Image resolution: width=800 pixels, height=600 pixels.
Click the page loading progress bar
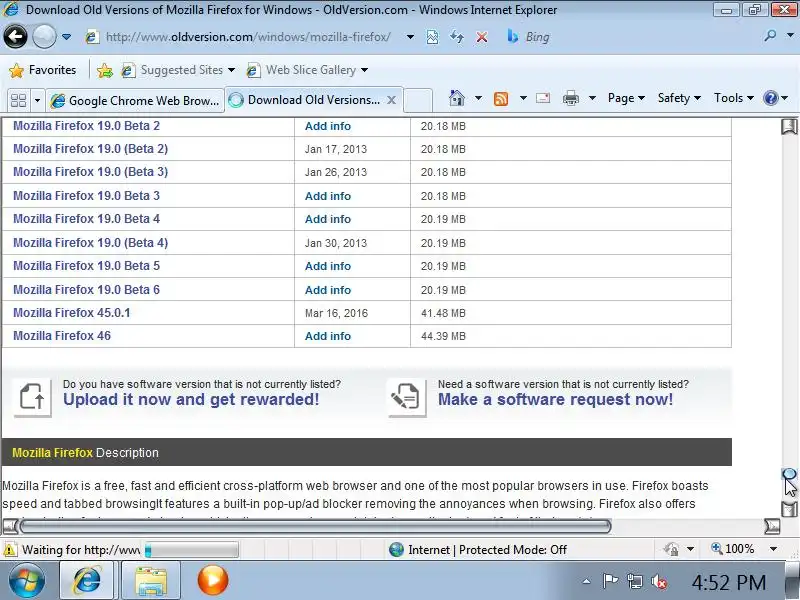[191, 549]
